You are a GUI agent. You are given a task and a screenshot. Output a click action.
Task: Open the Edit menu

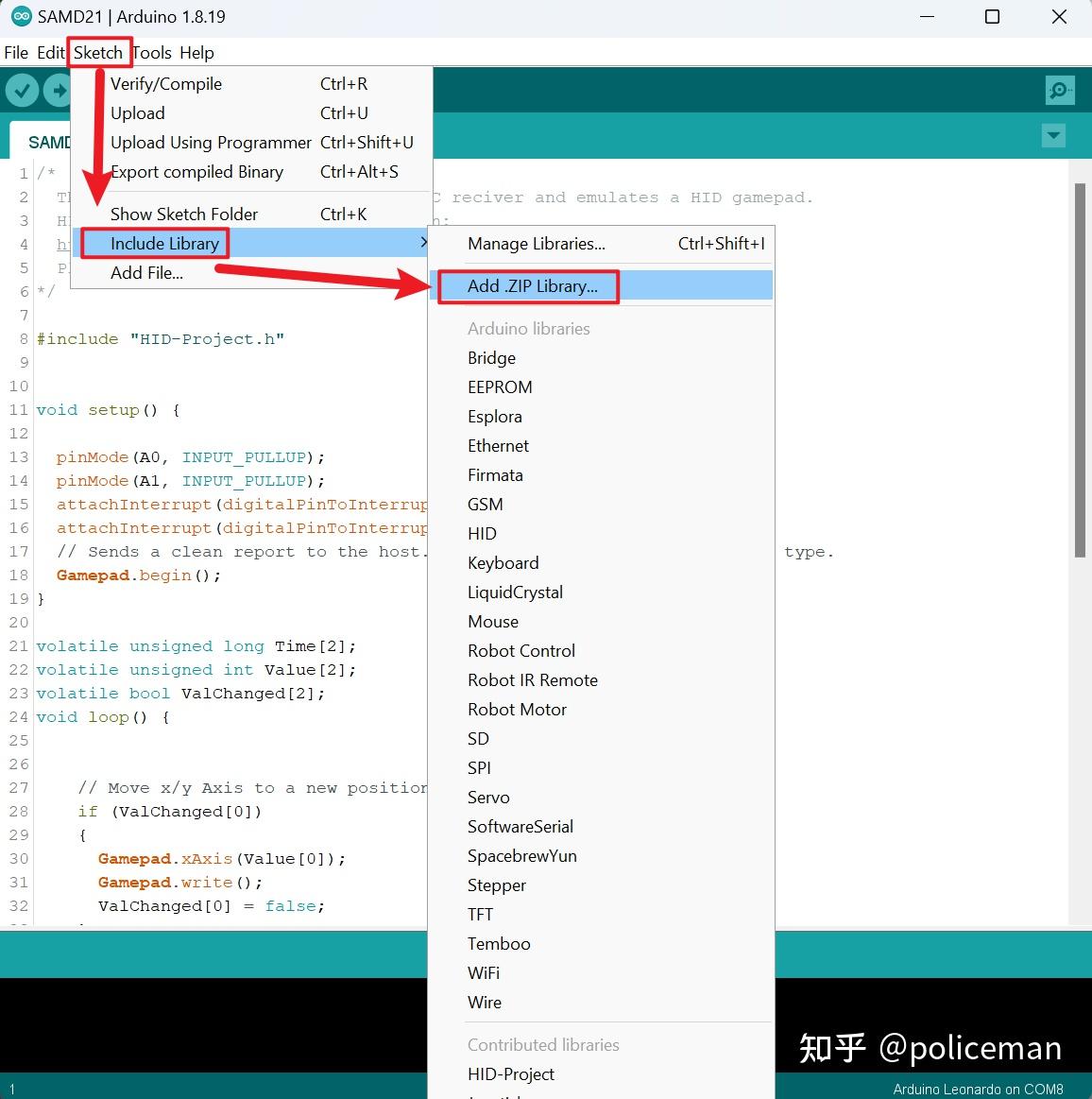pos(50,53)
